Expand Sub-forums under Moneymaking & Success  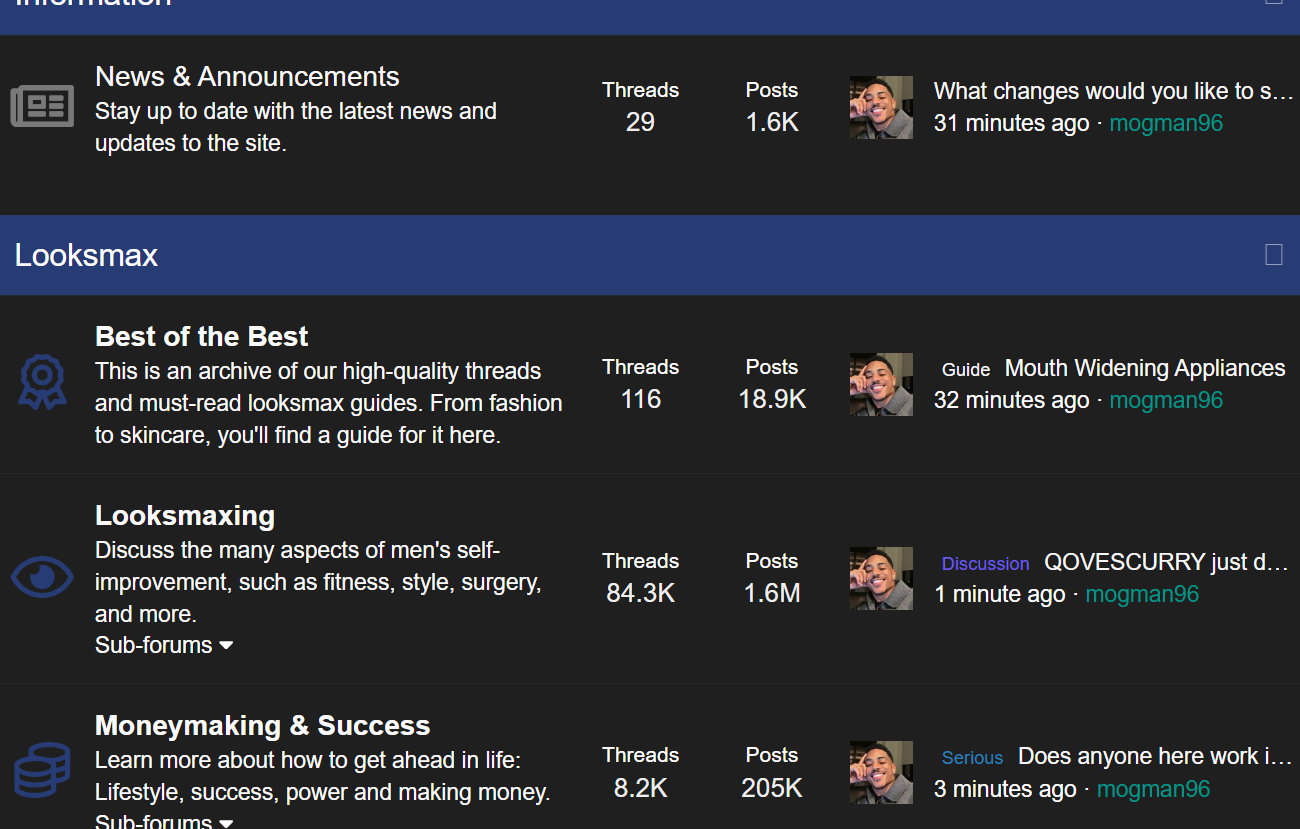[x=164, y=821]
